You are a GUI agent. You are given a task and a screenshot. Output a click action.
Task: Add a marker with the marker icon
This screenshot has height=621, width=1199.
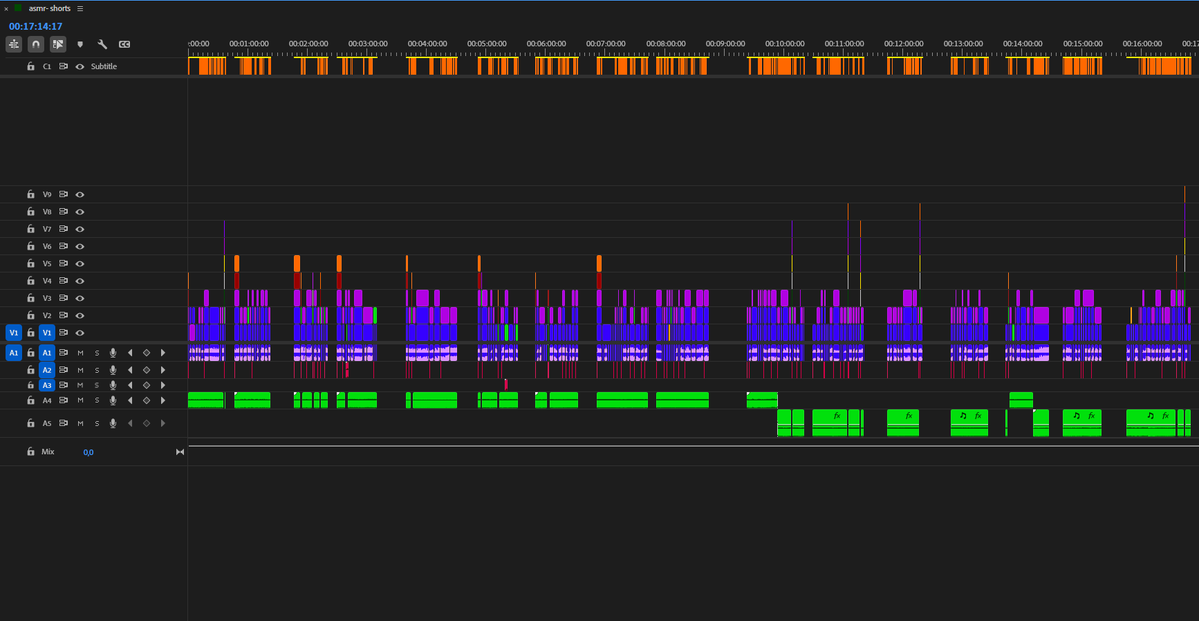click(80, 44)
